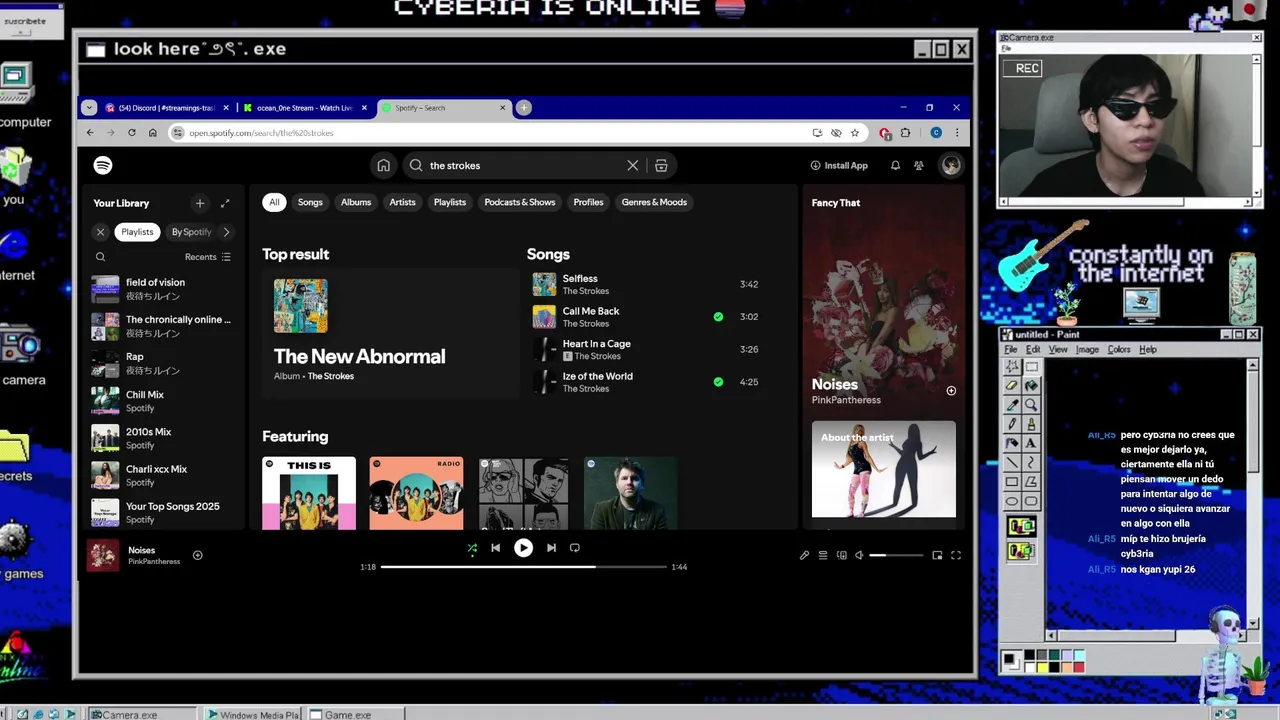Open the Chrome tab search dropdown arrow
1280x720 pixels.
89,108
